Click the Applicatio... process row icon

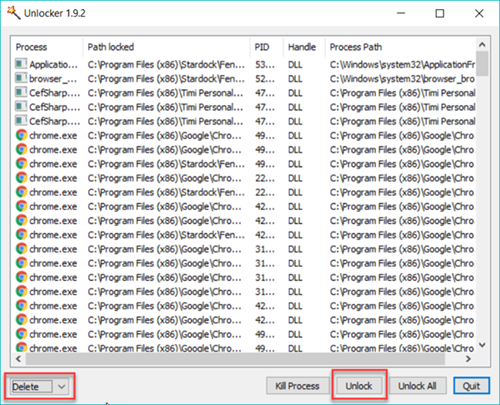(21, 64)
